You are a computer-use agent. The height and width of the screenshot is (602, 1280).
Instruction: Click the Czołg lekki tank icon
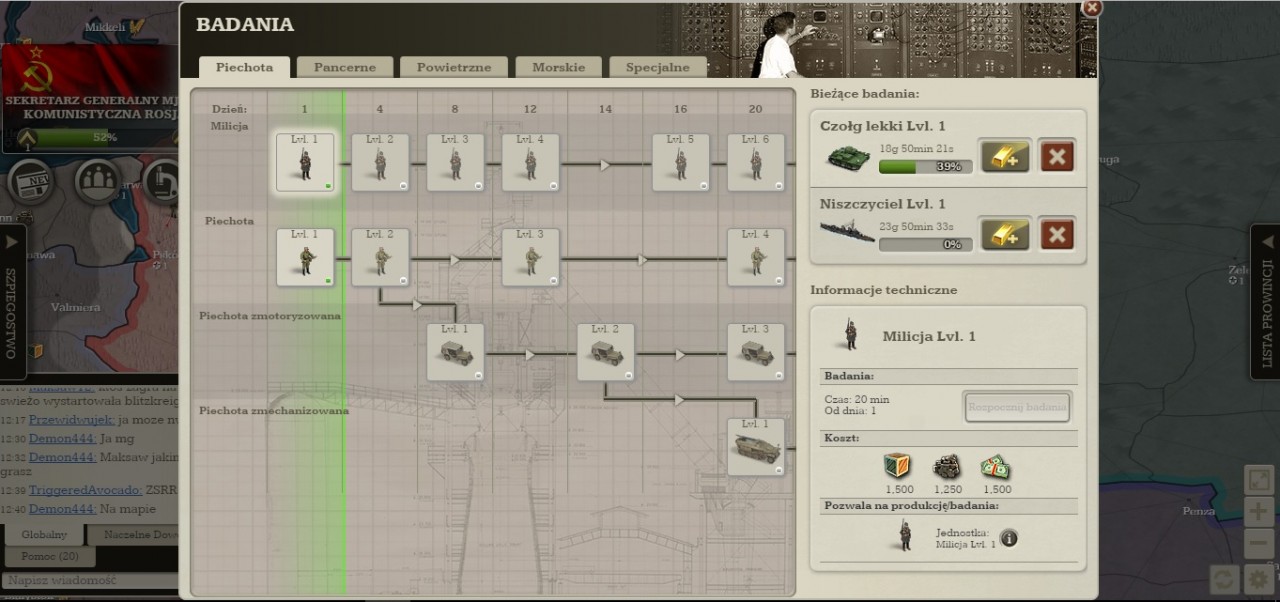tap(846, 158)
